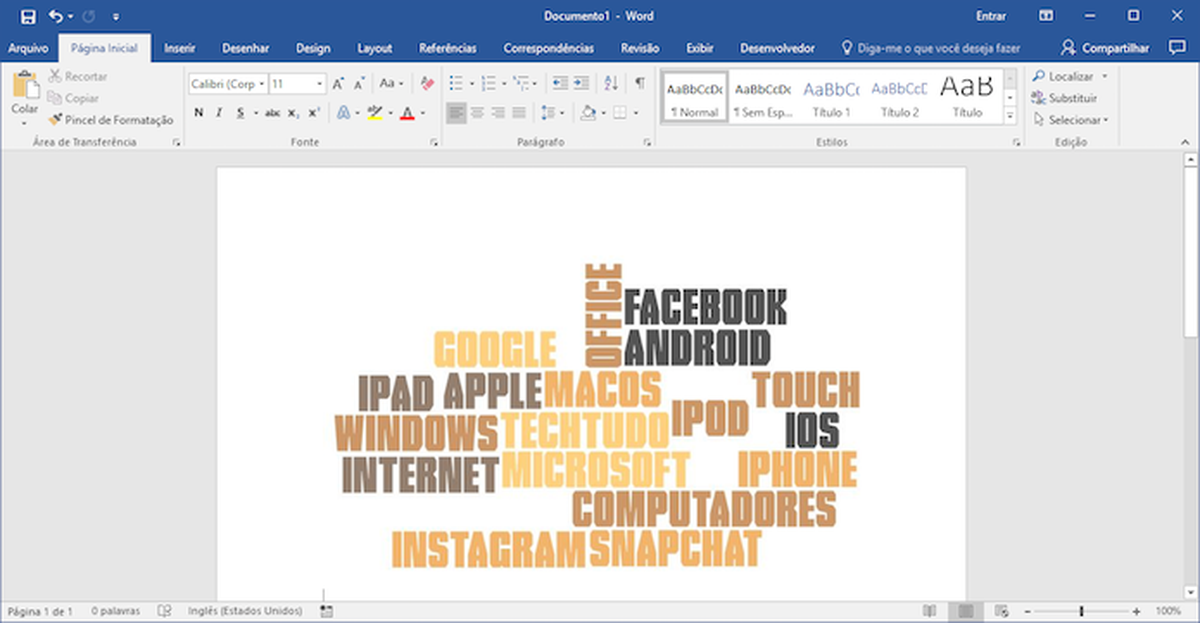The width and height of the screenshot is (1200, 623).
Task: Toggle bold formatting (N)
Action: pos(199,113)
